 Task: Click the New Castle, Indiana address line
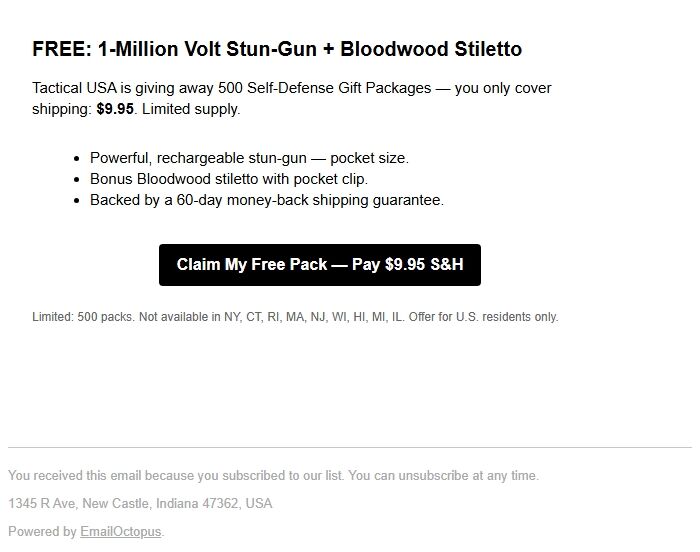[140, 504]
